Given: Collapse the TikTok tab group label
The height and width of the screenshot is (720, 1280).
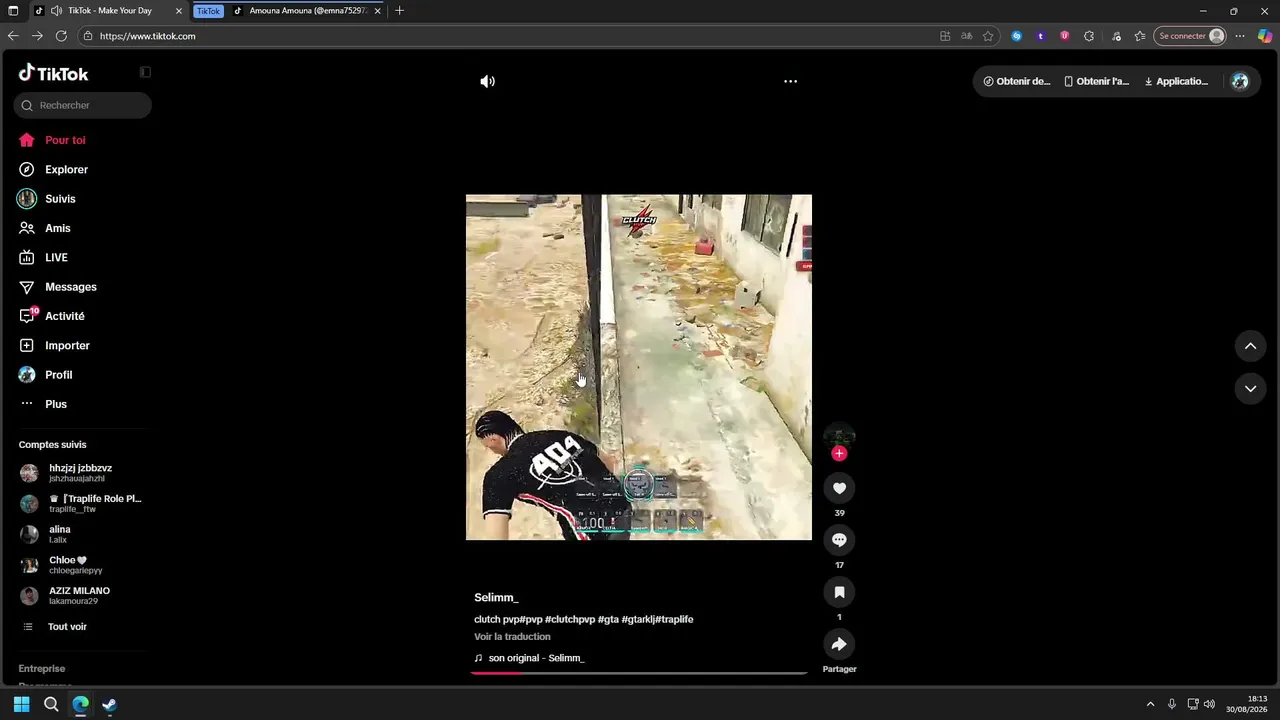Looking at the screenshot, I should click(208, 11).
